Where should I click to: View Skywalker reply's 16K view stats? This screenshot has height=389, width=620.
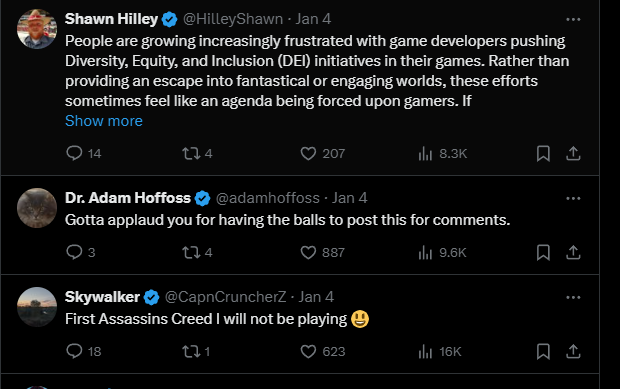(x=440, y=351)
